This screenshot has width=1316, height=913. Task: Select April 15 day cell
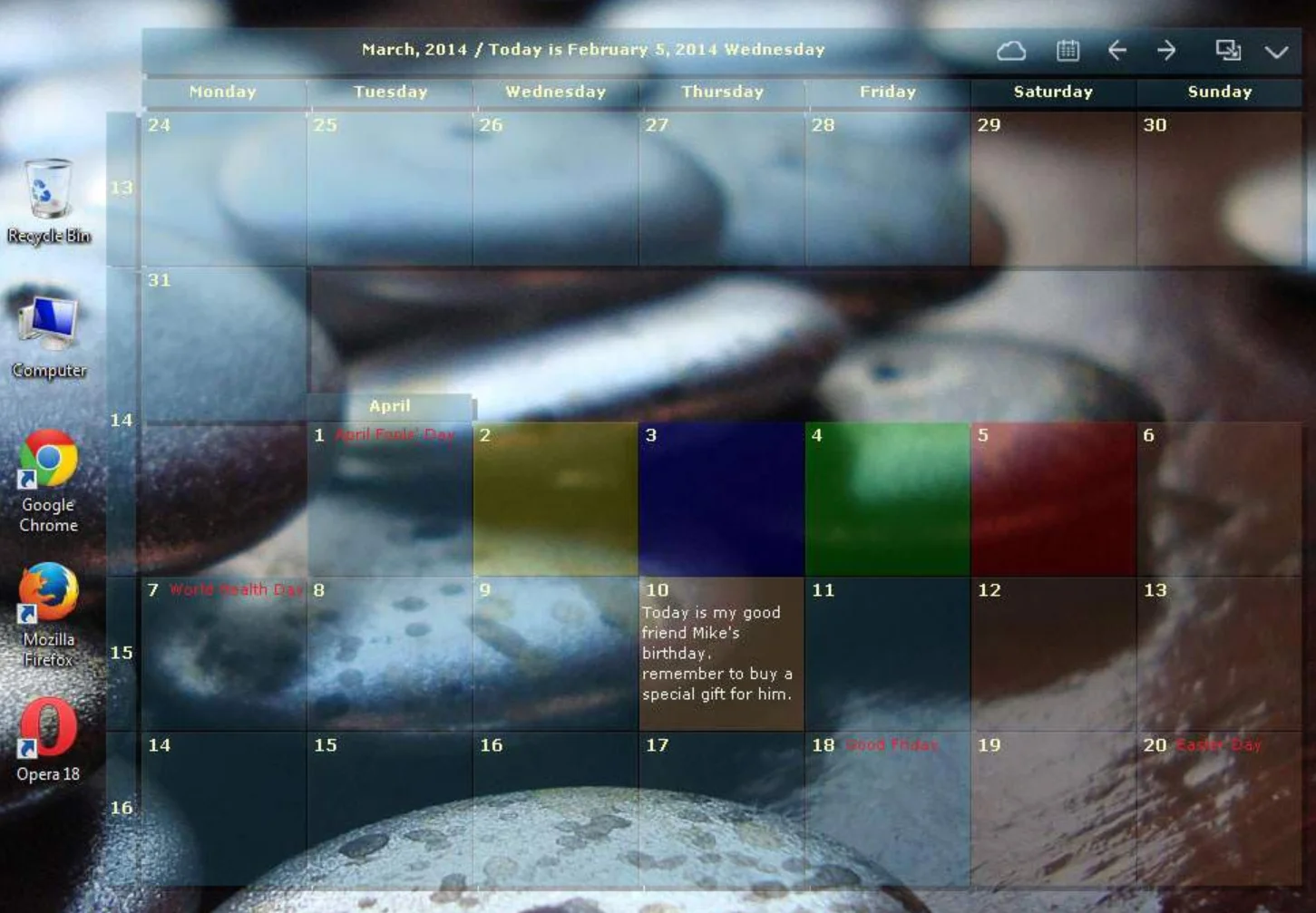point(390,809)
